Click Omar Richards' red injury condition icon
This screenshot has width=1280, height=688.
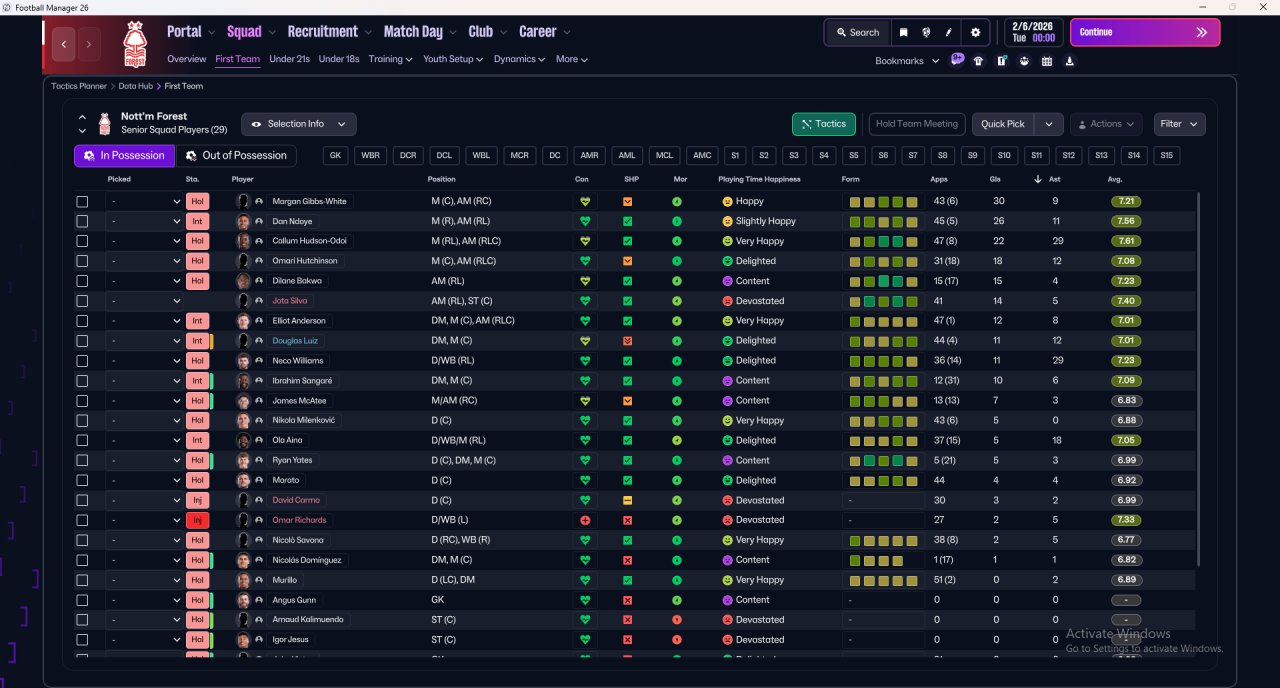[x=585, y=520]
